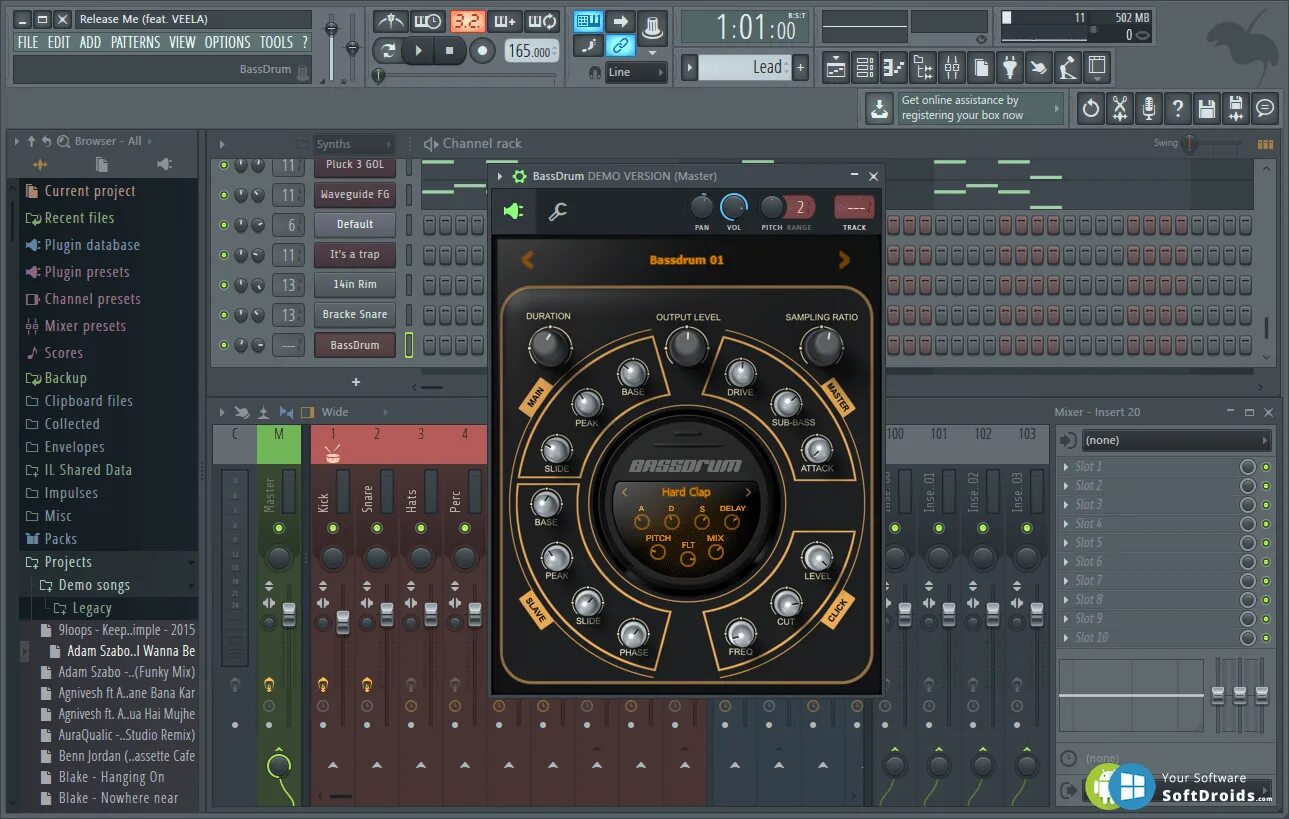
Task: Mute the Default channel green light
Action: (224, 225)
